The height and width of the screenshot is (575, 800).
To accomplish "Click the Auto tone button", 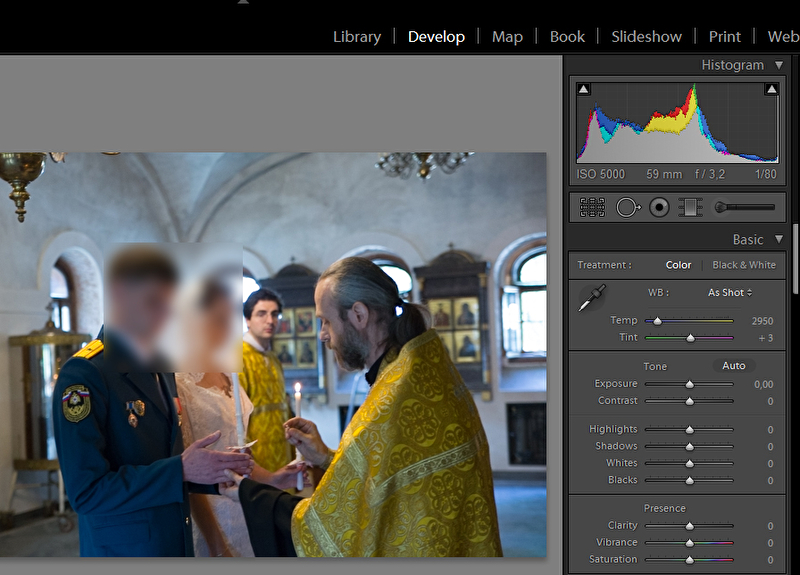I will [734, 366].
